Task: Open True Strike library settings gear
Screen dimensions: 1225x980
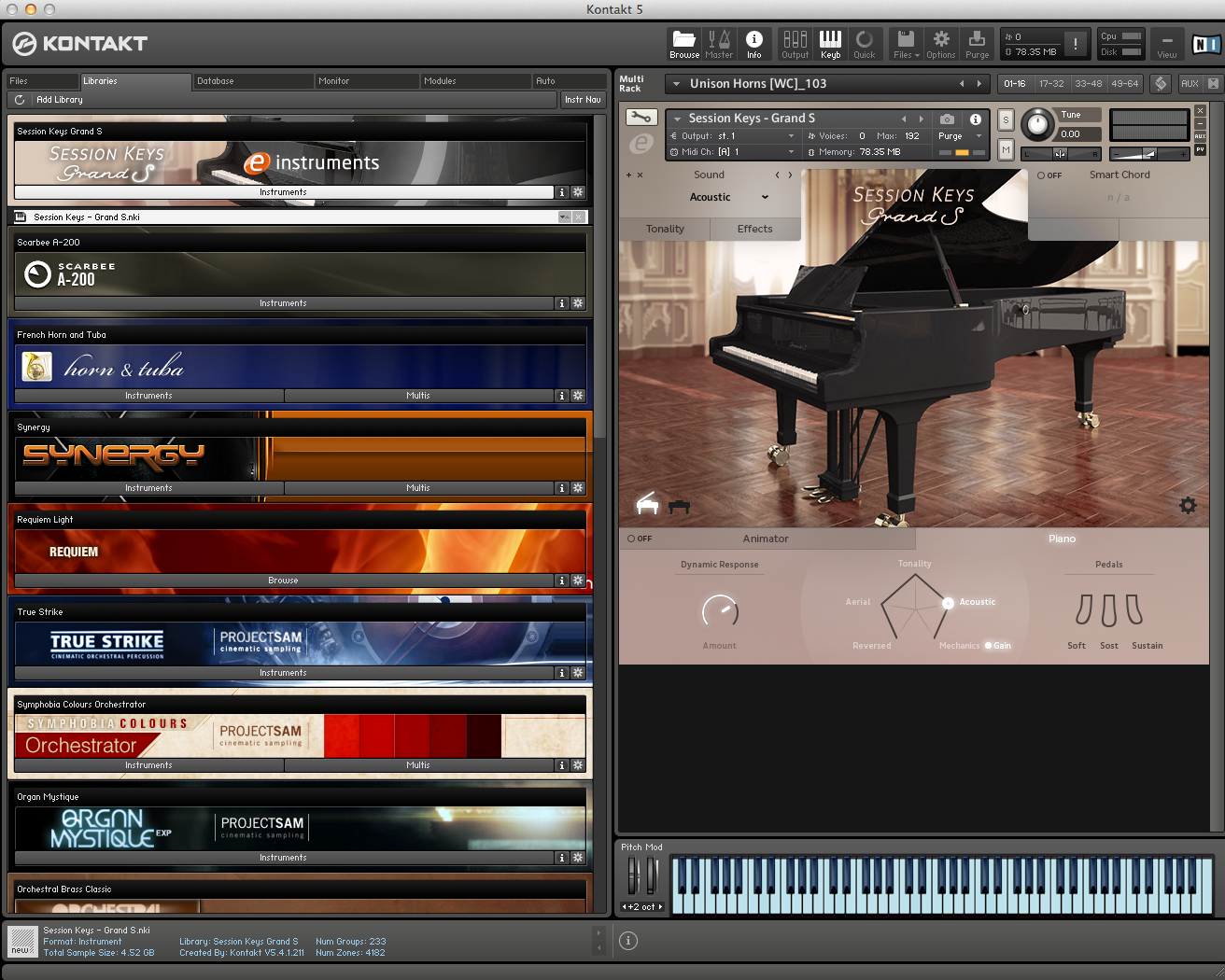Action: click(x=578, y=673)
